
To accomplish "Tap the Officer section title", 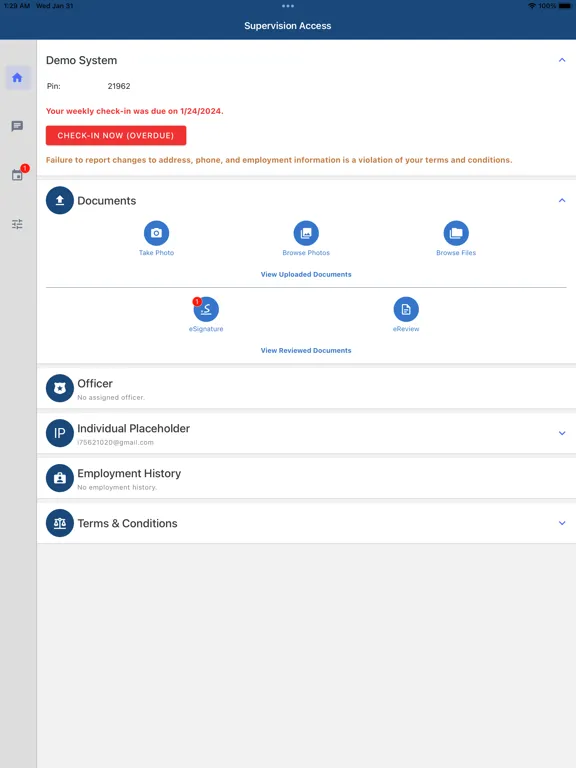I will coord(95,384).
